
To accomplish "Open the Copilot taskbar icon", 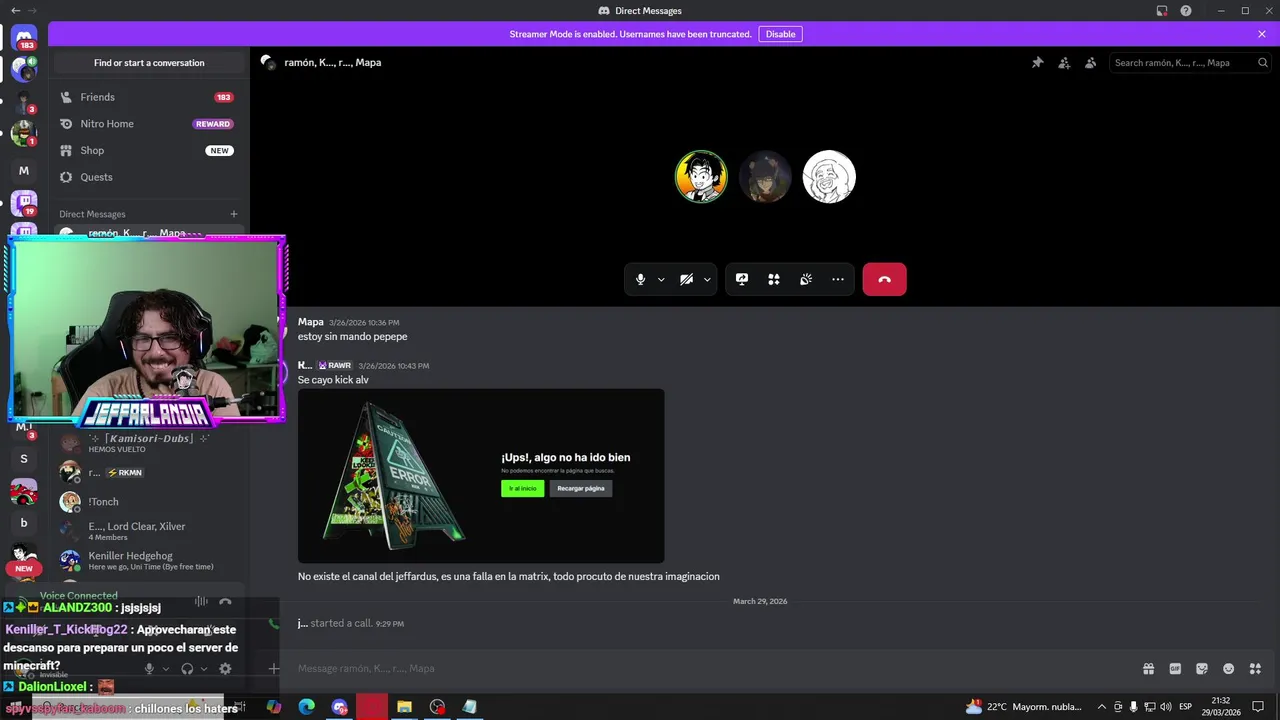I will [274, 706].
